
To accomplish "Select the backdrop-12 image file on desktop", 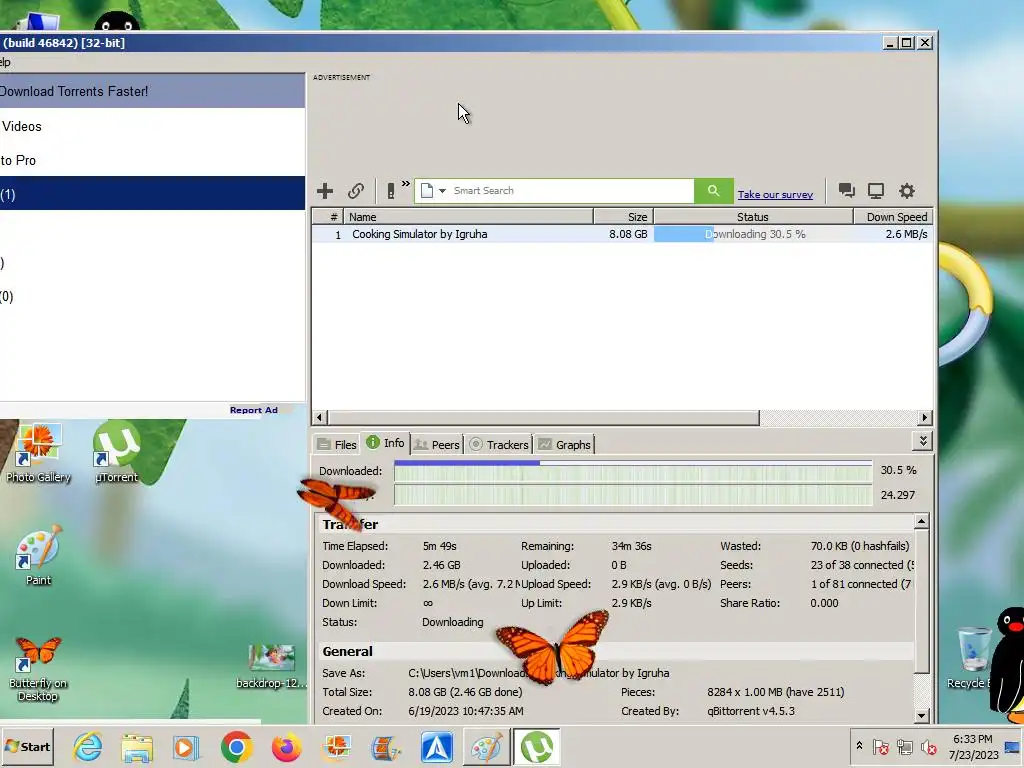I will click(x=271, y=666).
